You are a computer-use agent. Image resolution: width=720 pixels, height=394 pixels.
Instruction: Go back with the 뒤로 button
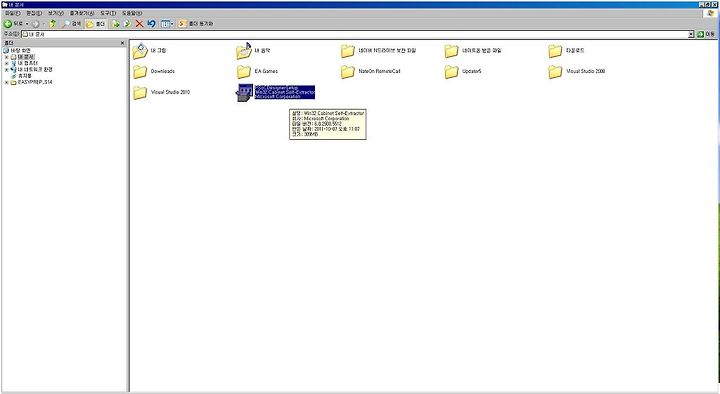point(13,23)
